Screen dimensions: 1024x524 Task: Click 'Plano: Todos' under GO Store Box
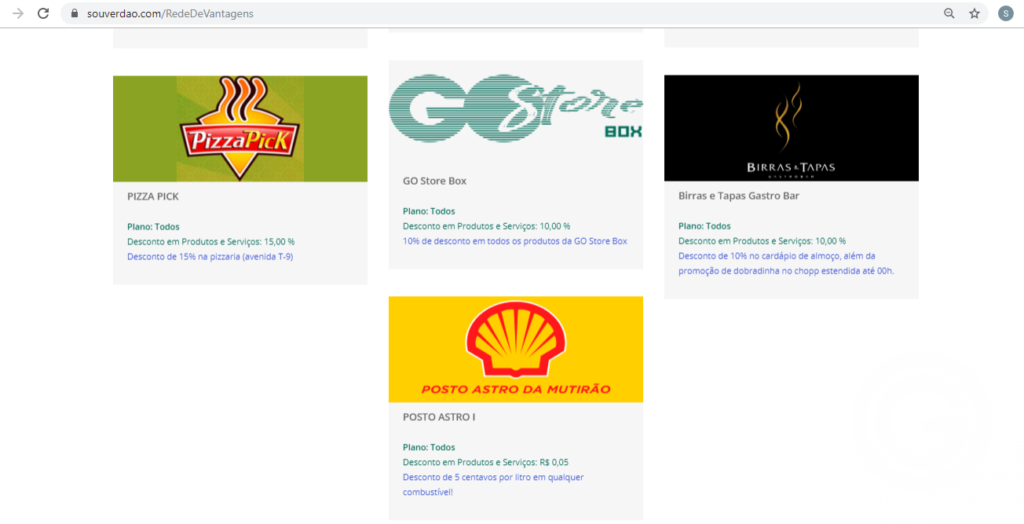[429, 211]
